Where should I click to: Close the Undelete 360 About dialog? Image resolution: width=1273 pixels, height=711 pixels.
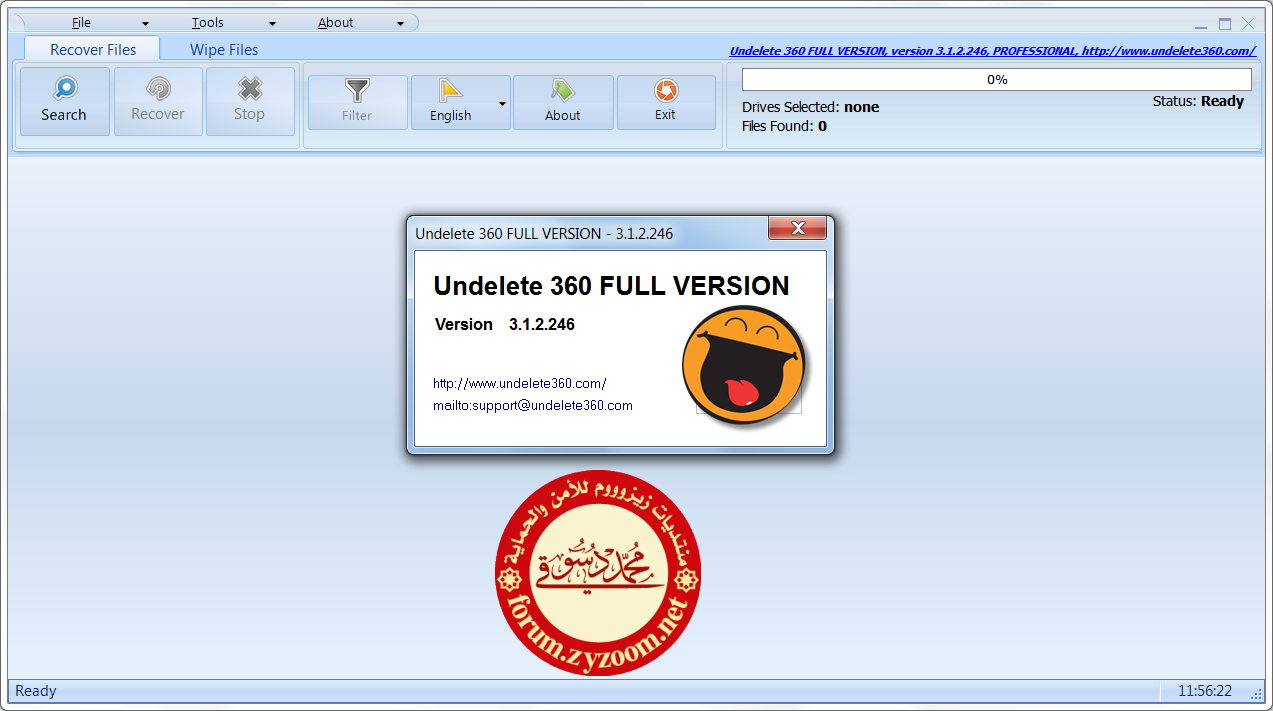coord(797,228)
